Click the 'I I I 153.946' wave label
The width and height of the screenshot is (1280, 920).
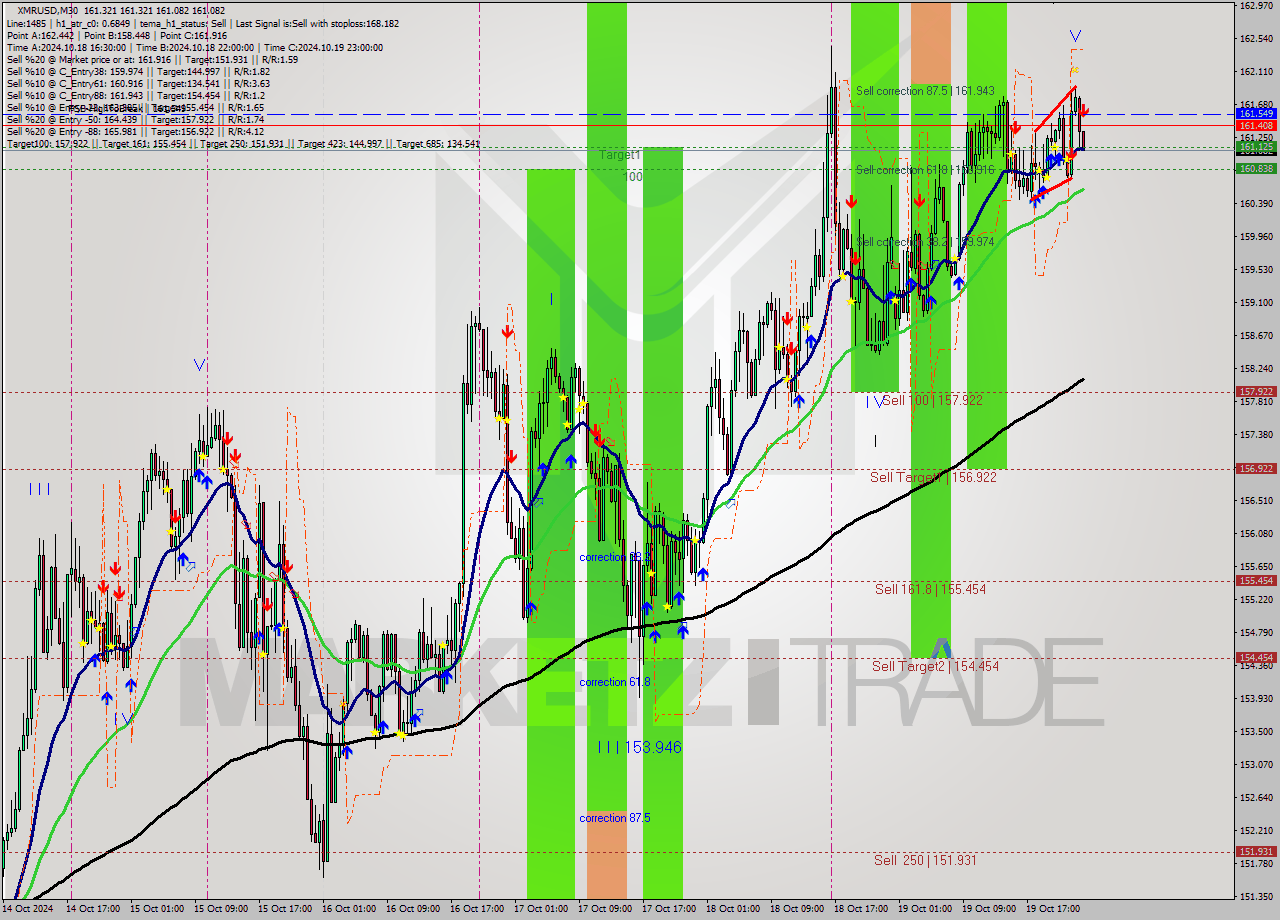[x=639, y=747]
